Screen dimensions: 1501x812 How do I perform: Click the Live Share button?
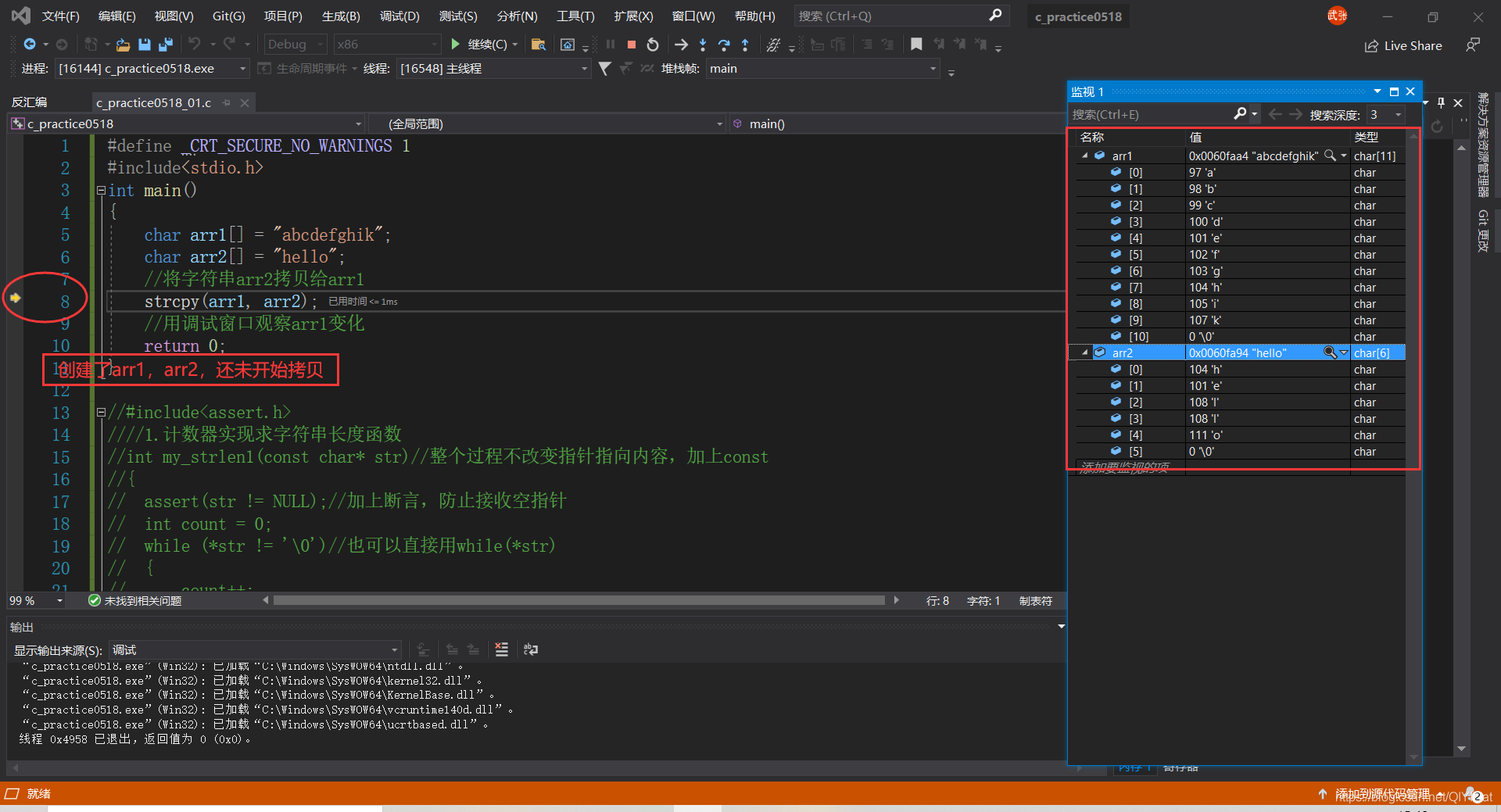pos(1403,45)
